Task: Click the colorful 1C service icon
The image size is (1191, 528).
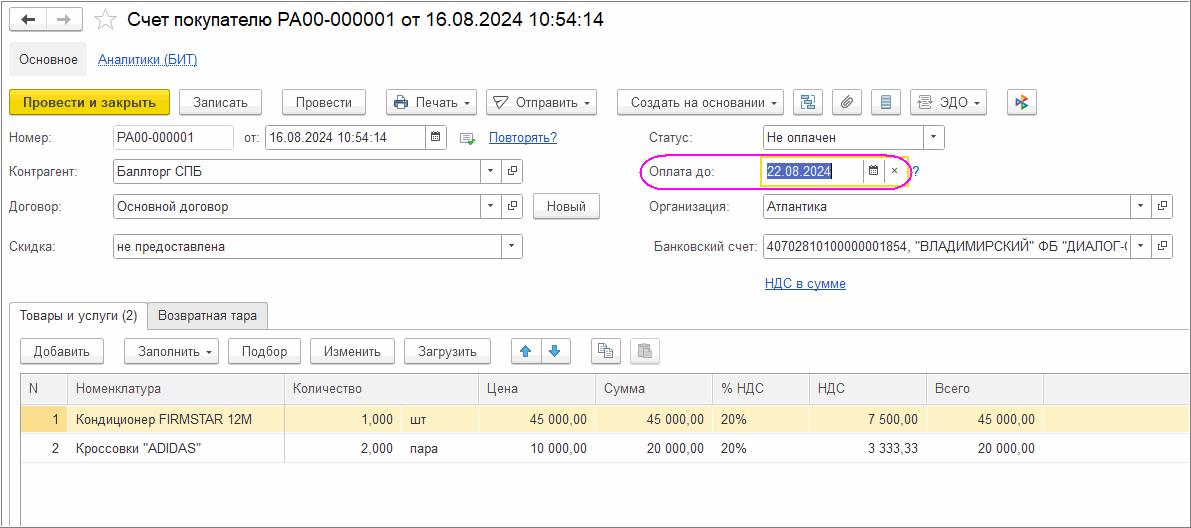Action: (1021, 102)
